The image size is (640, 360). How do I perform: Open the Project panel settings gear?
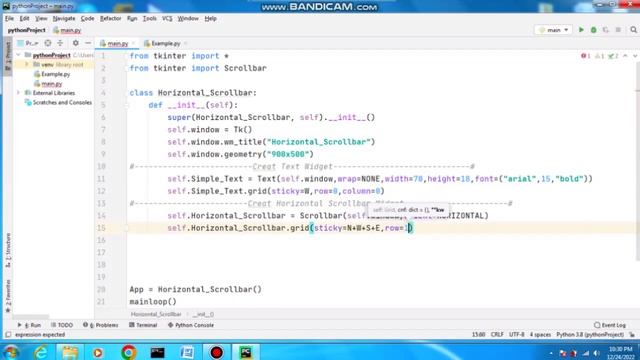click(x=76, y=43)
